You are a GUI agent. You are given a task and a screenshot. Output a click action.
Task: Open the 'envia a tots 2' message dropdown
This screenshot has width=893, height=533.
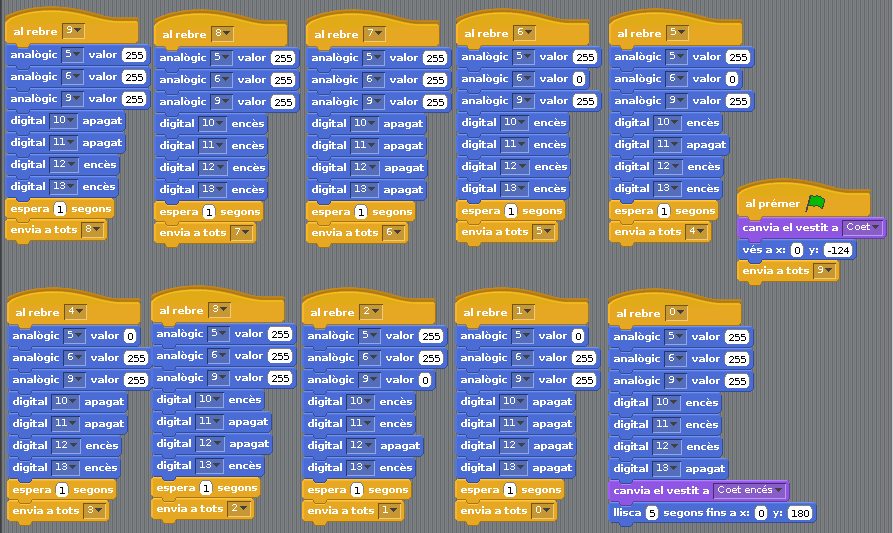(240, 508)
